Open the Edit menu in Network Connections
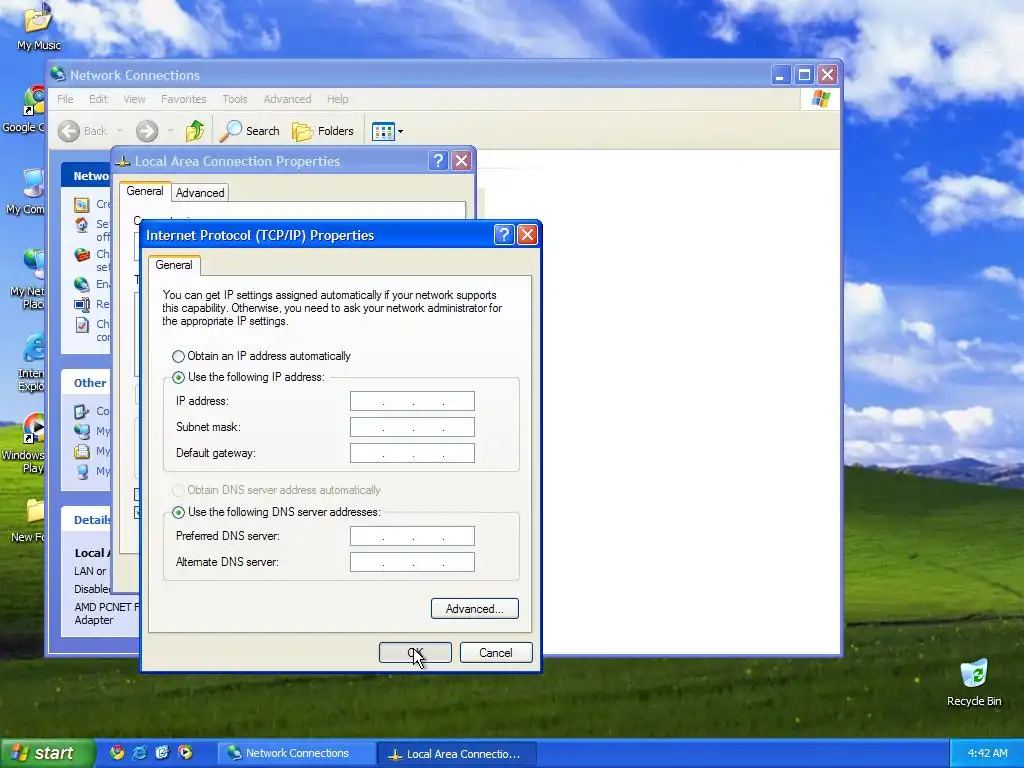This screenshot has width=1024, height=768. point(98,99)
